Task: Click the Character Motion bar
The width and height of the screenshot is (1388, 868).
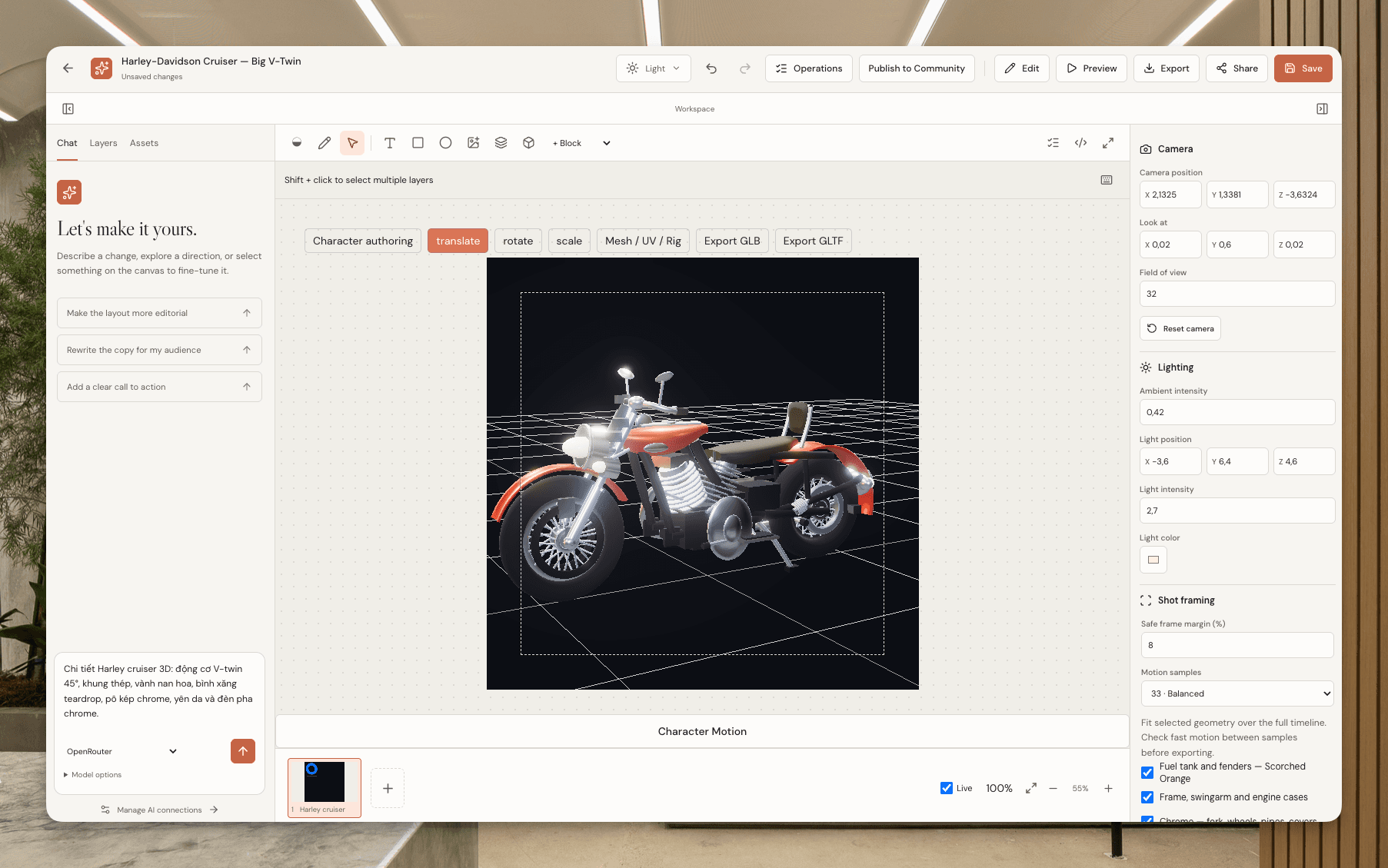Action: [702, 731]
